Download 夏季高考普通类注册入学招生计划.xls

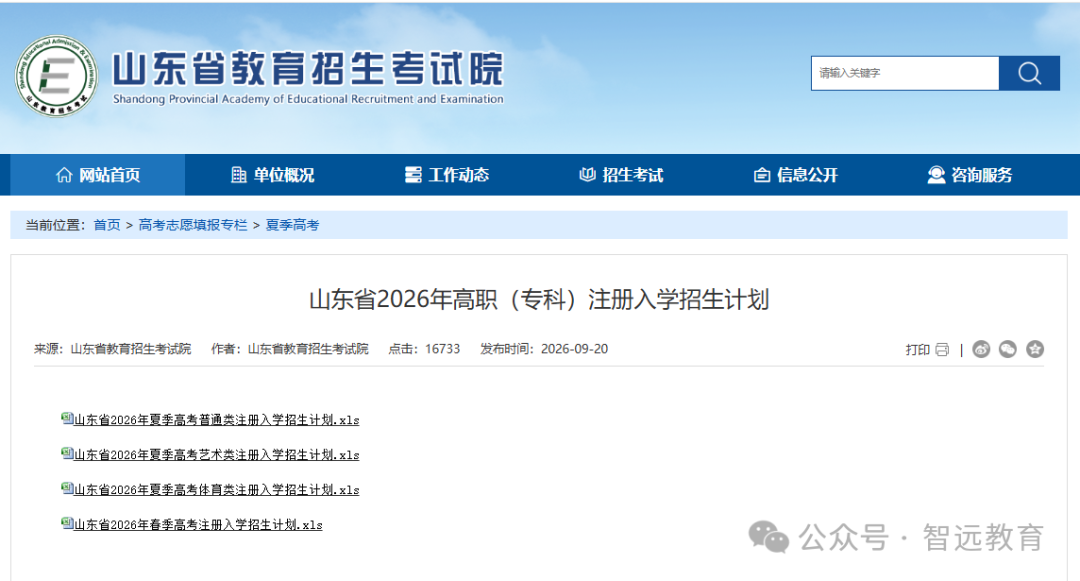[x=216, y=420]
